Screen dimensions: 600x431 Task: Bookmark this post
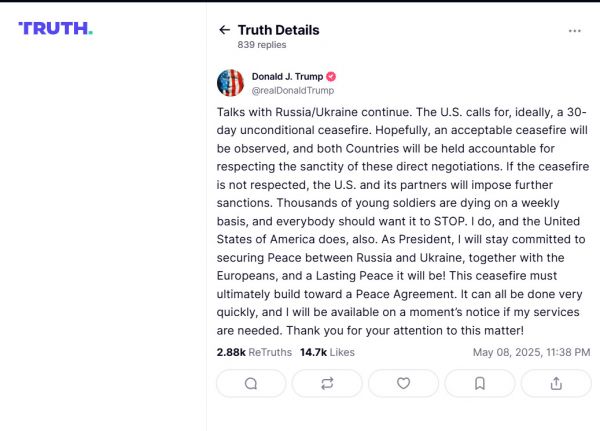(479, 383)
